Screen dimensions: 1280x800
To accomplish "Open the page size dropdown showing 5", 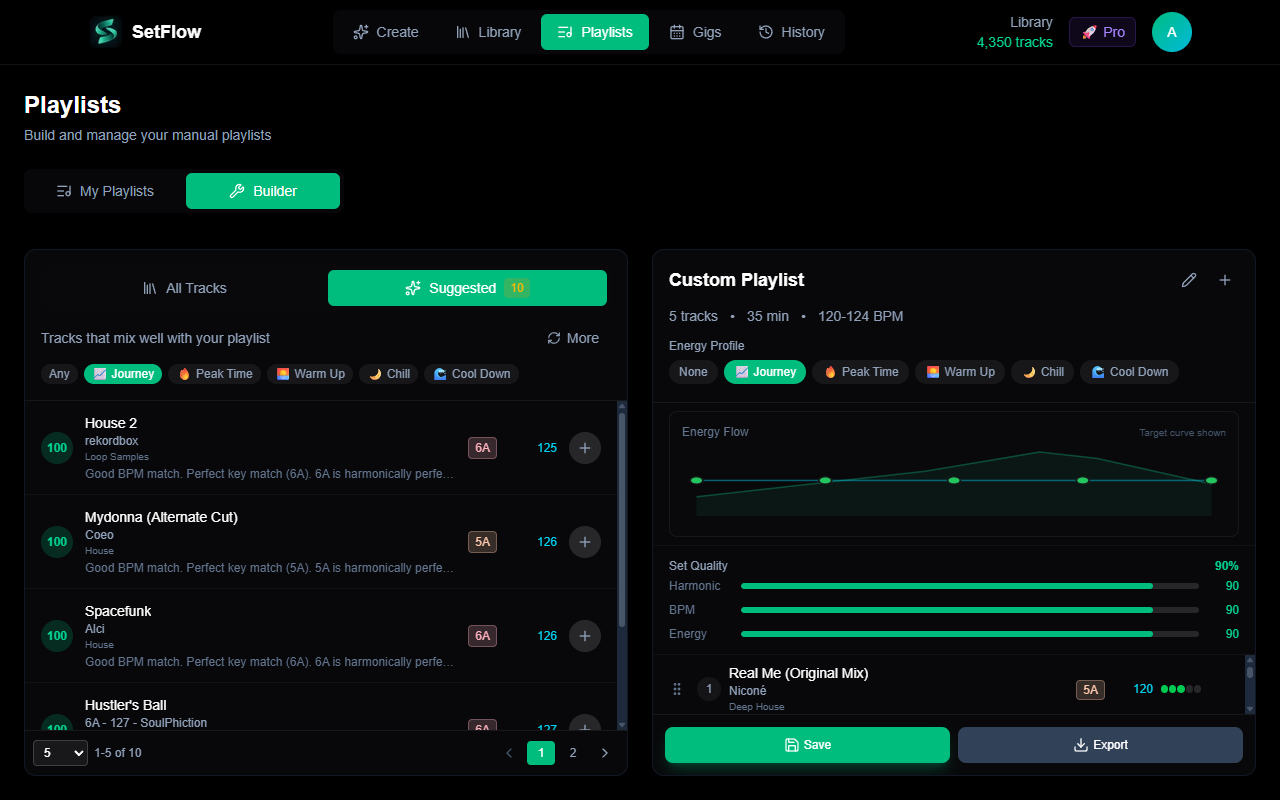I will [x=60, y=752].
